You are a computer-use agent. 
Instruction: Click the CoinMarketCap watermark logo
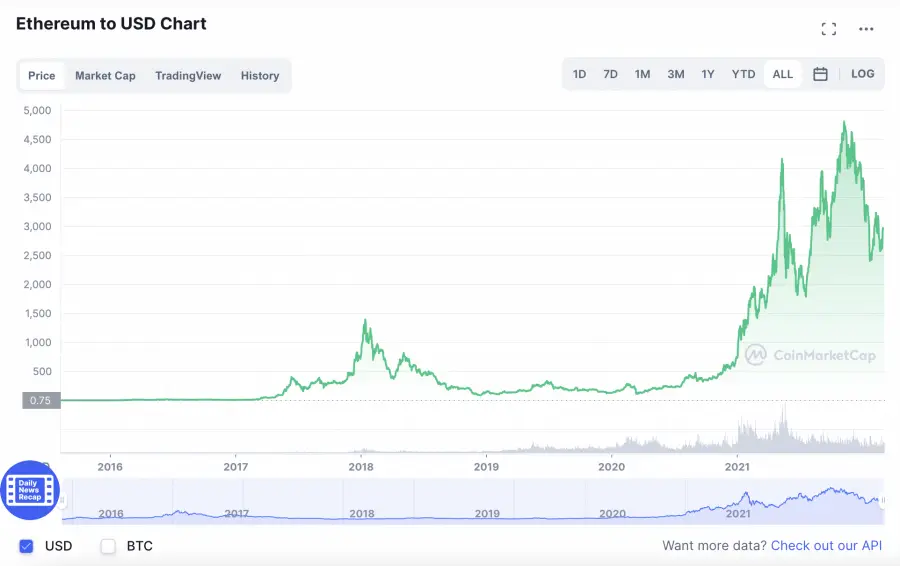click(810, 354)
